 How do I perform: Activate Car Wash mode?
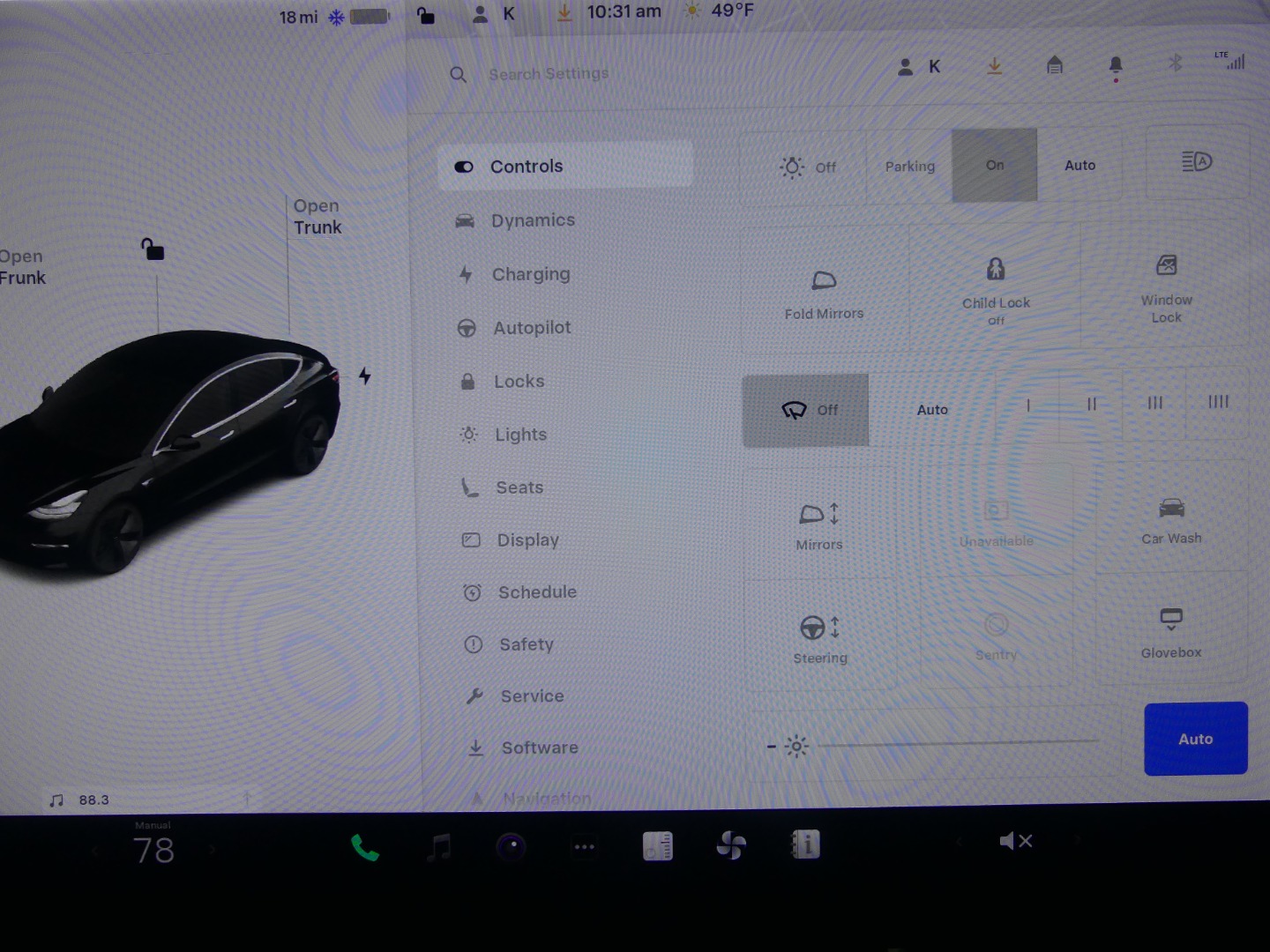pos(1170,520)
